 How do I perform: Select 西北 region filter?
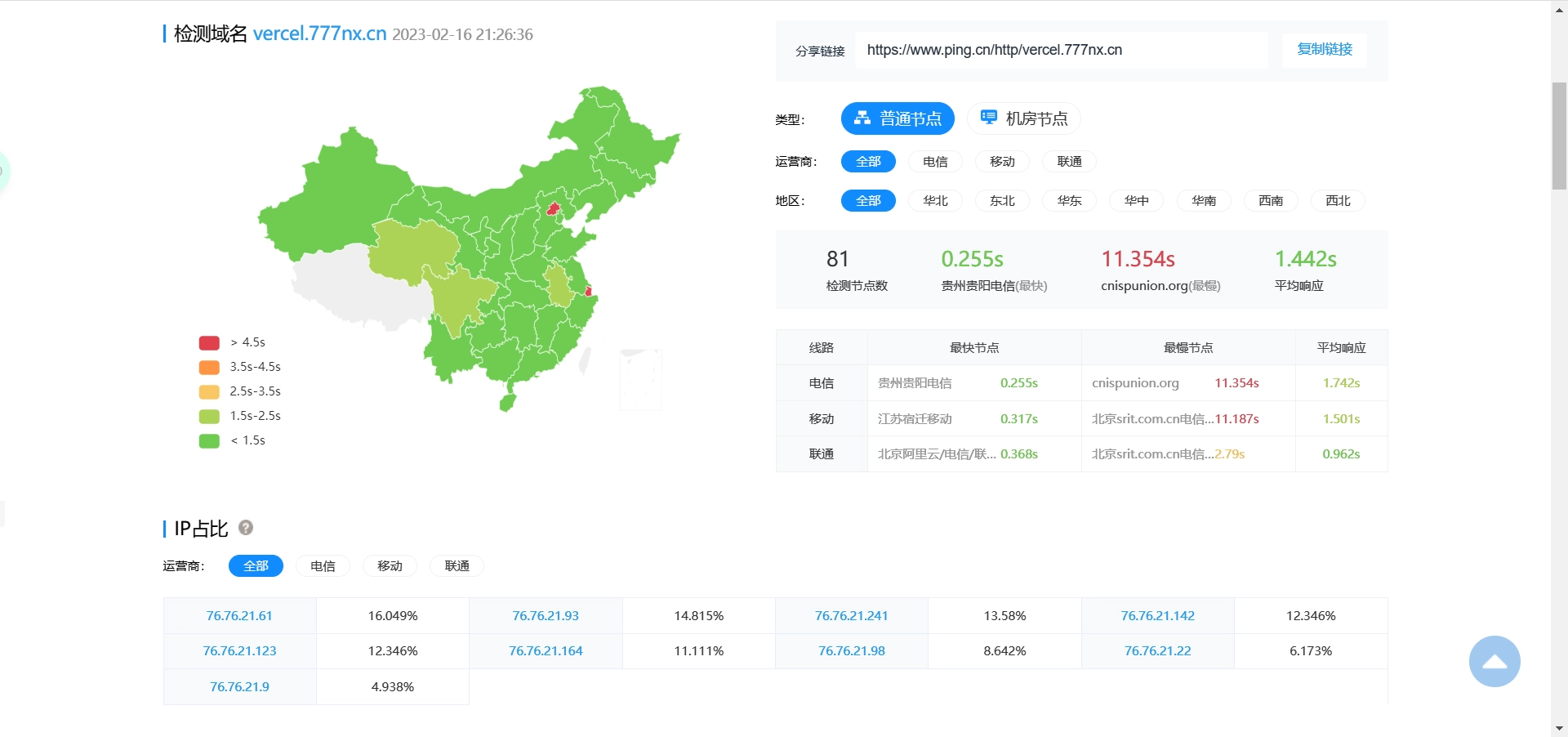pos(1337,201)
